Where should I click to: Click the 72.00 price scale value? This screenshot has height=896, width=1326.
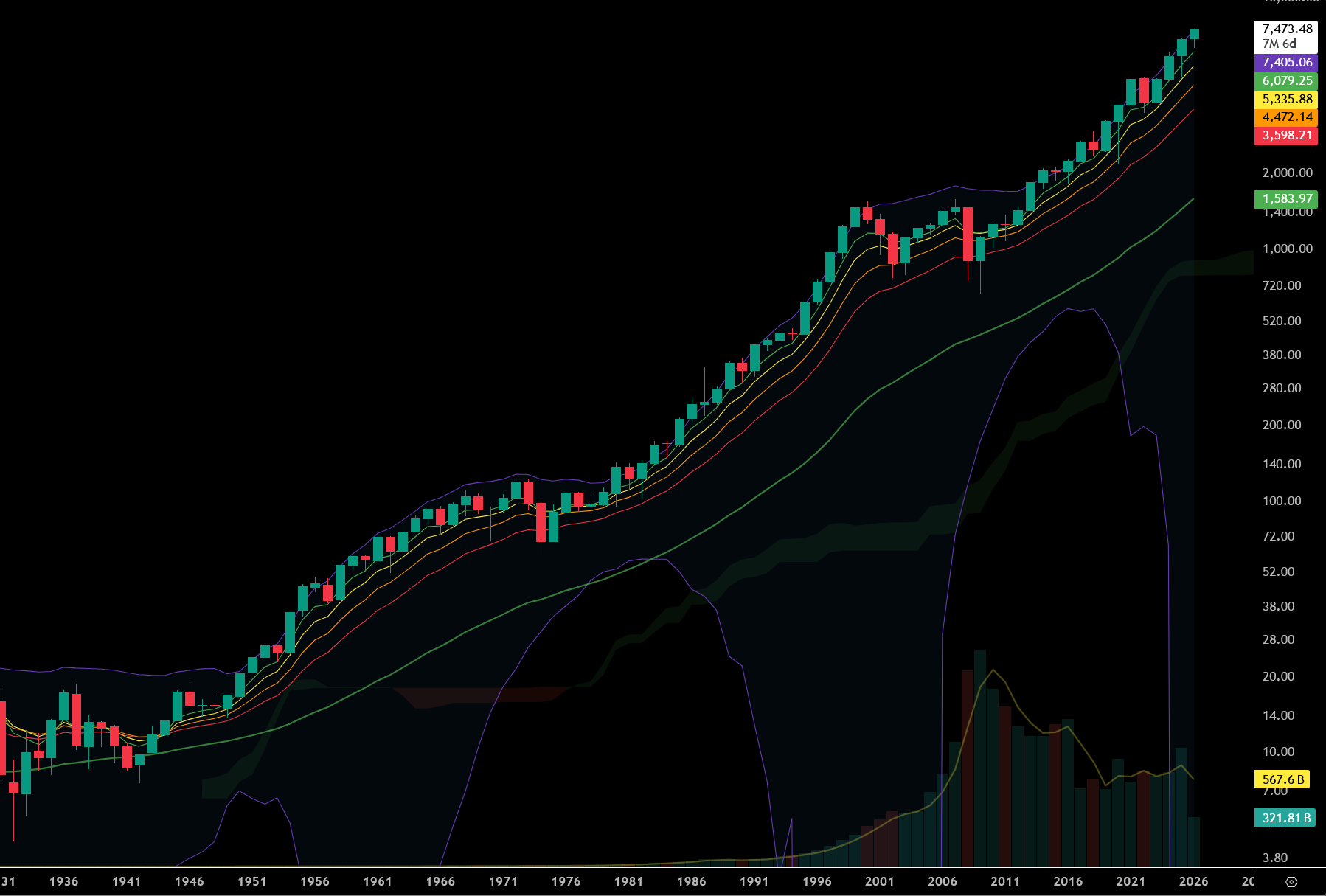pos(1279,536)
